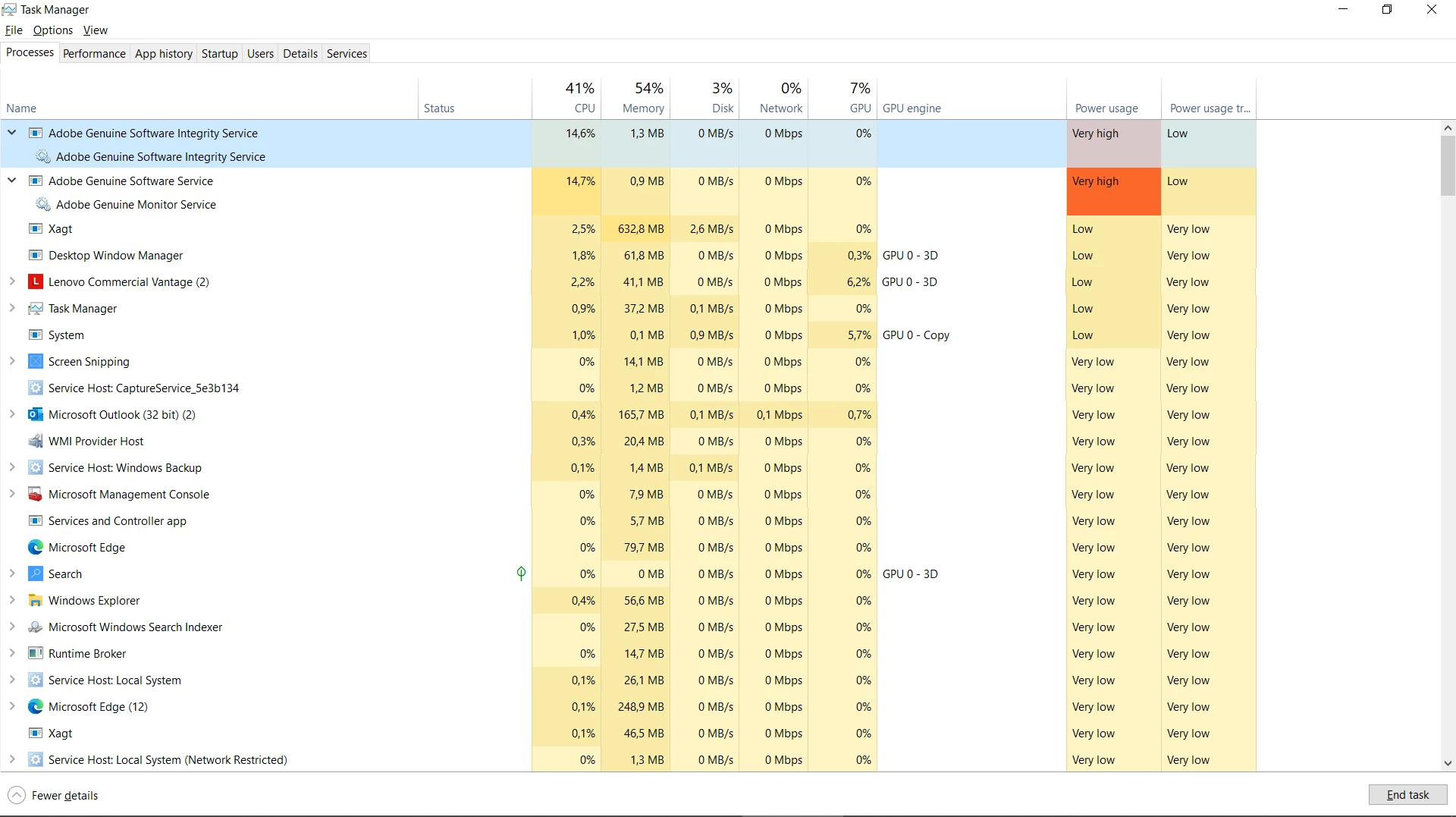Click GPU 0 - Copy engine cell
This screenshot has height=817, width=1456.
click(971, 335)
